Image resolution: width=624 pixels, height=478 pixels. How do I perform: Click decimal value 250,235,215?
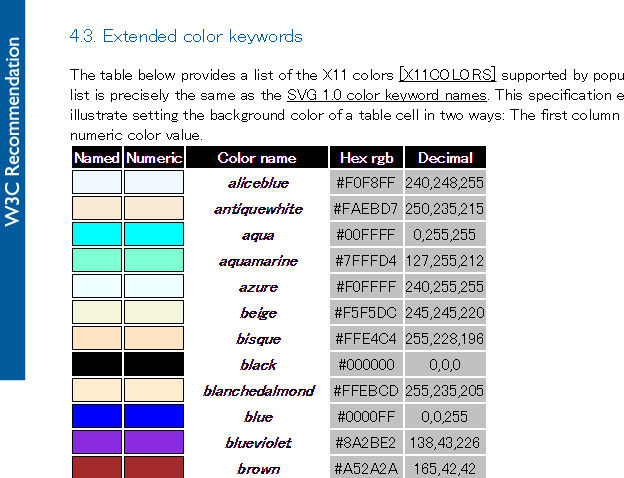tap(445, 209)
